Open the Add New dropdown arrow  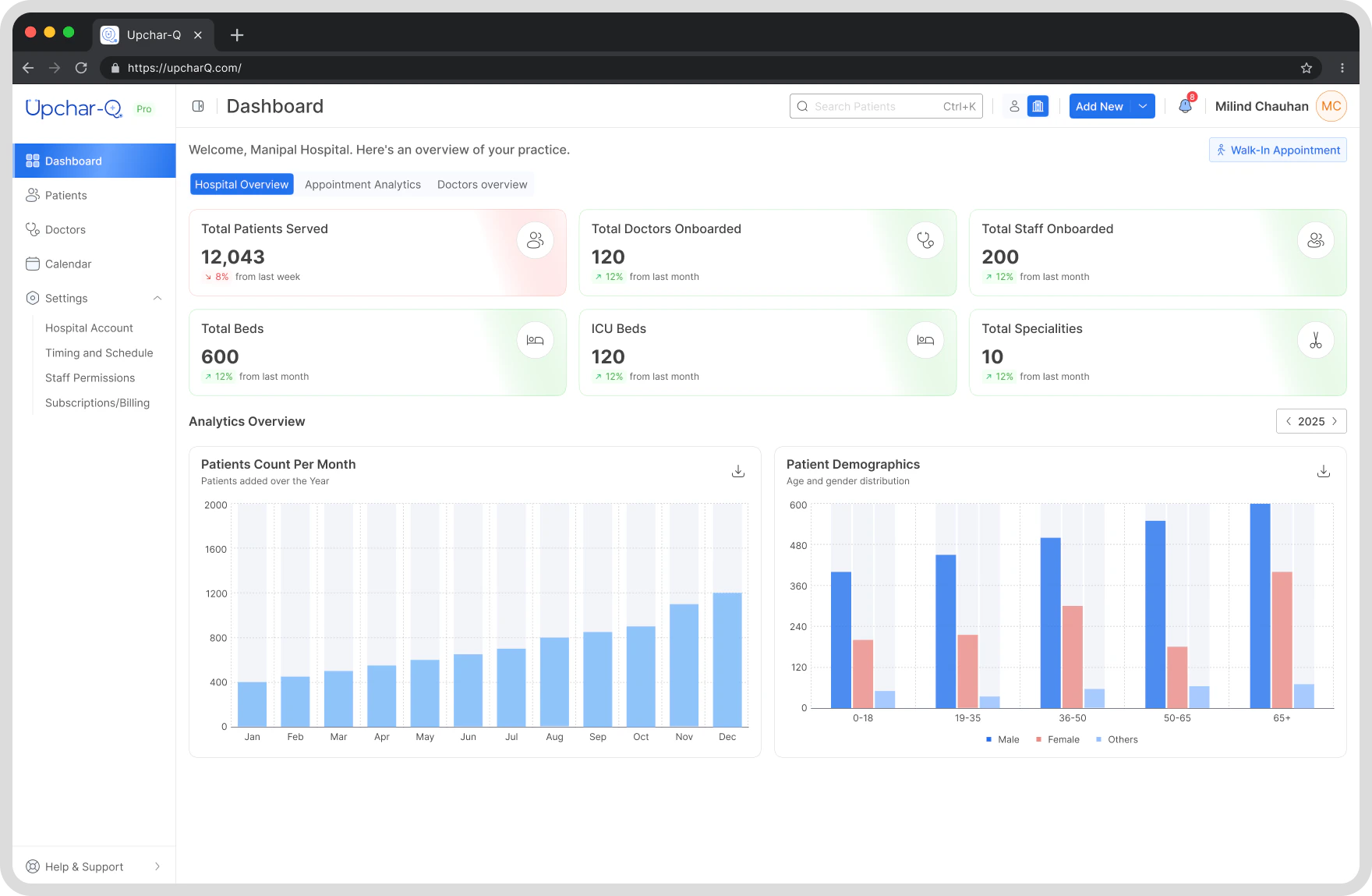tap(1143, 106)
